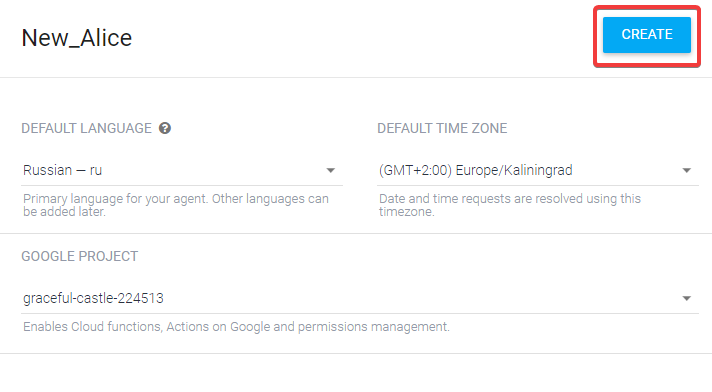Click 'be added later' language hint line

[x=64, y=212]
